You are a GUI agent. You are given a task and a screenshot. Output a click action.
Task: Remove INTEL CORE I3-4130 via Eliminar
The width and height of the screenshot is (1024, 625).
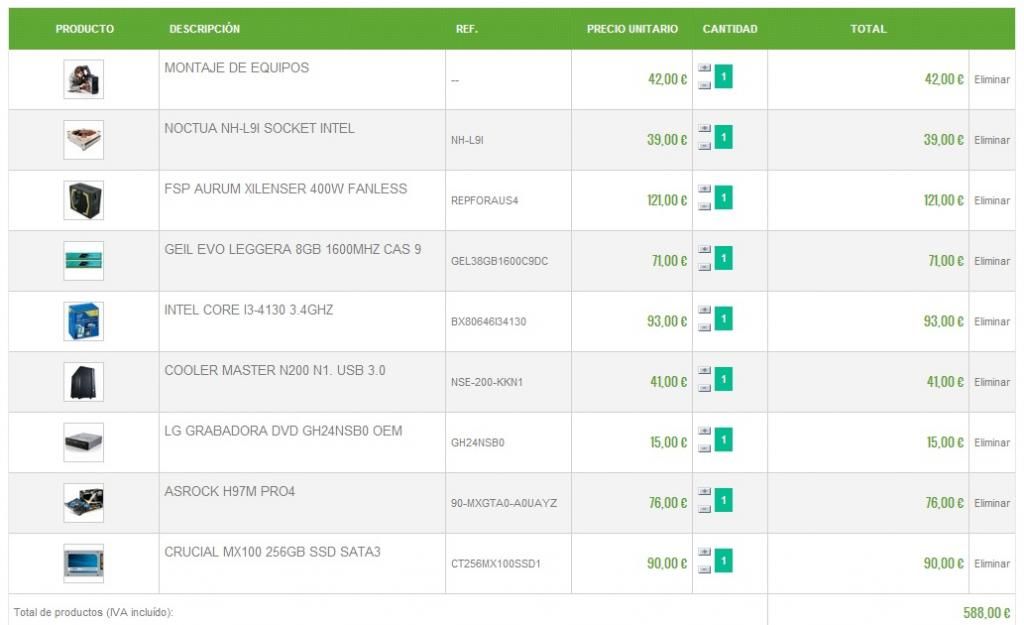(x=991, y=322)
